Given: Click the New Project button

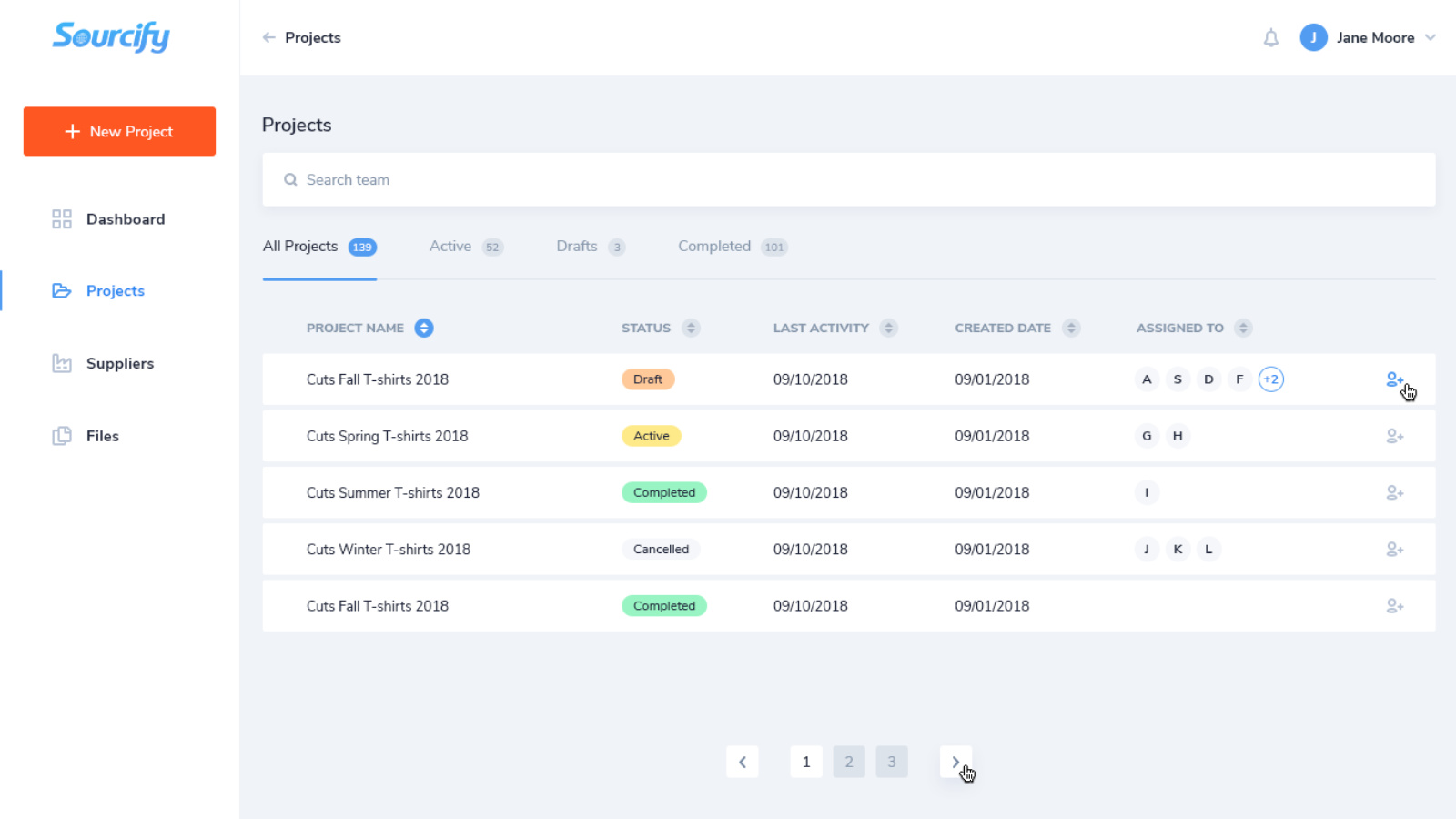Looking at the screenshot, I should pyautogui.click(x=119, y=131).
